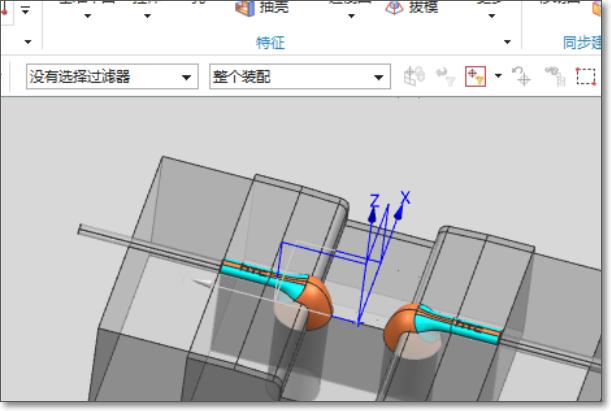Select the X axis arrow handle

[x=399, y=212]
